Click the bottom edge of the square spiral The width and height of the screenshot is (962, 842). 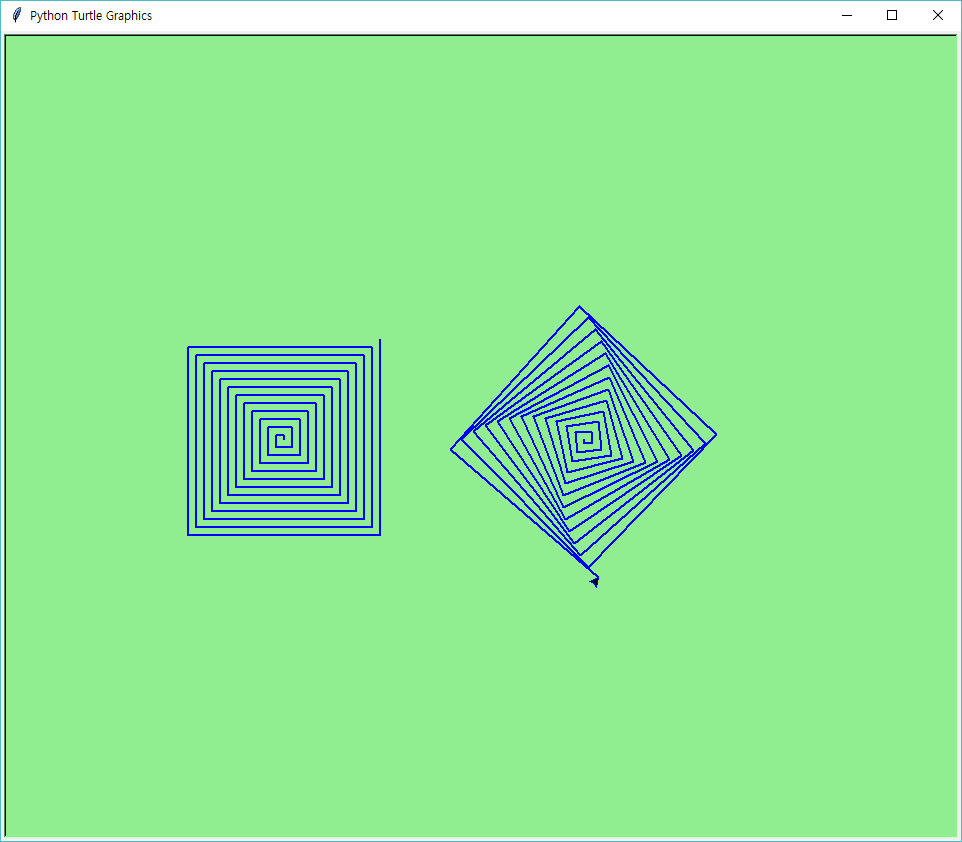284,535
